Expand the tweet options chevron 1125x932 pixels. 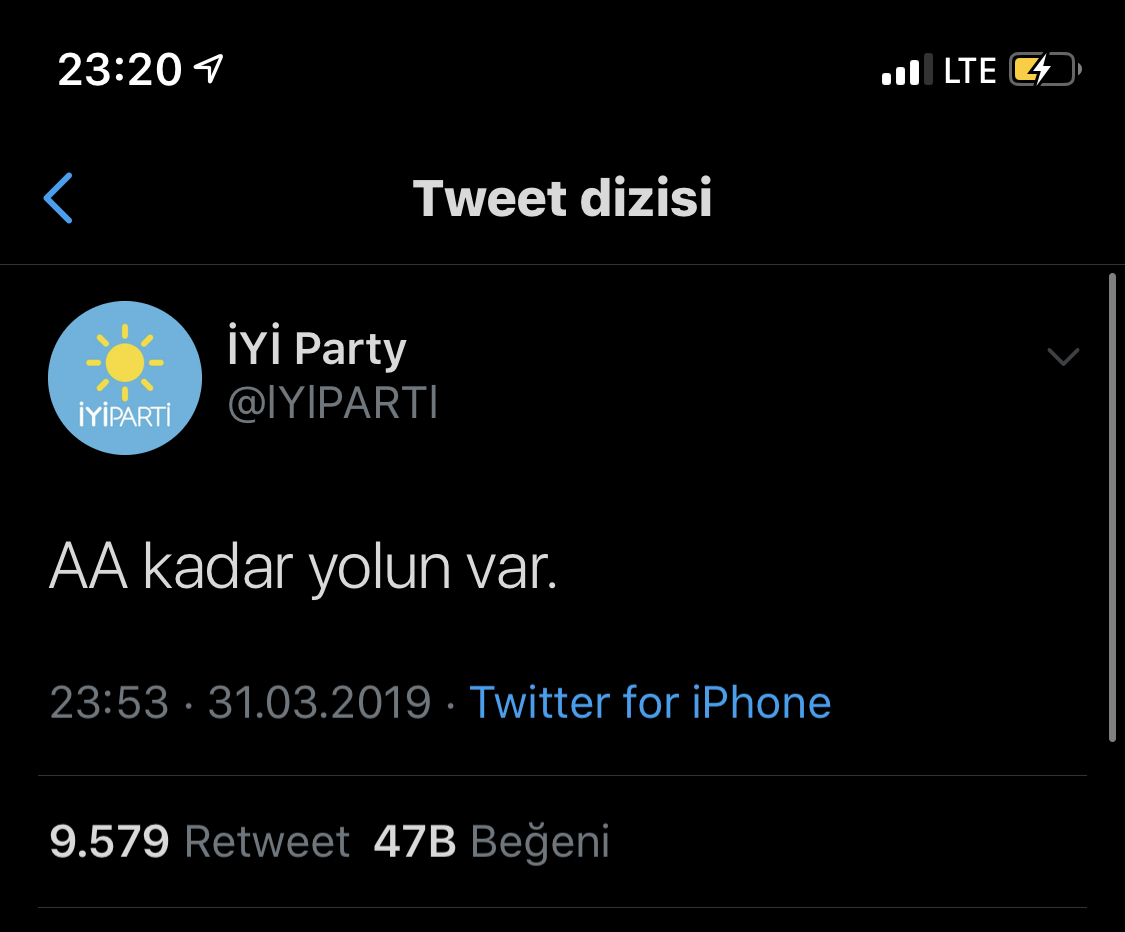(x=1062, y=356)
